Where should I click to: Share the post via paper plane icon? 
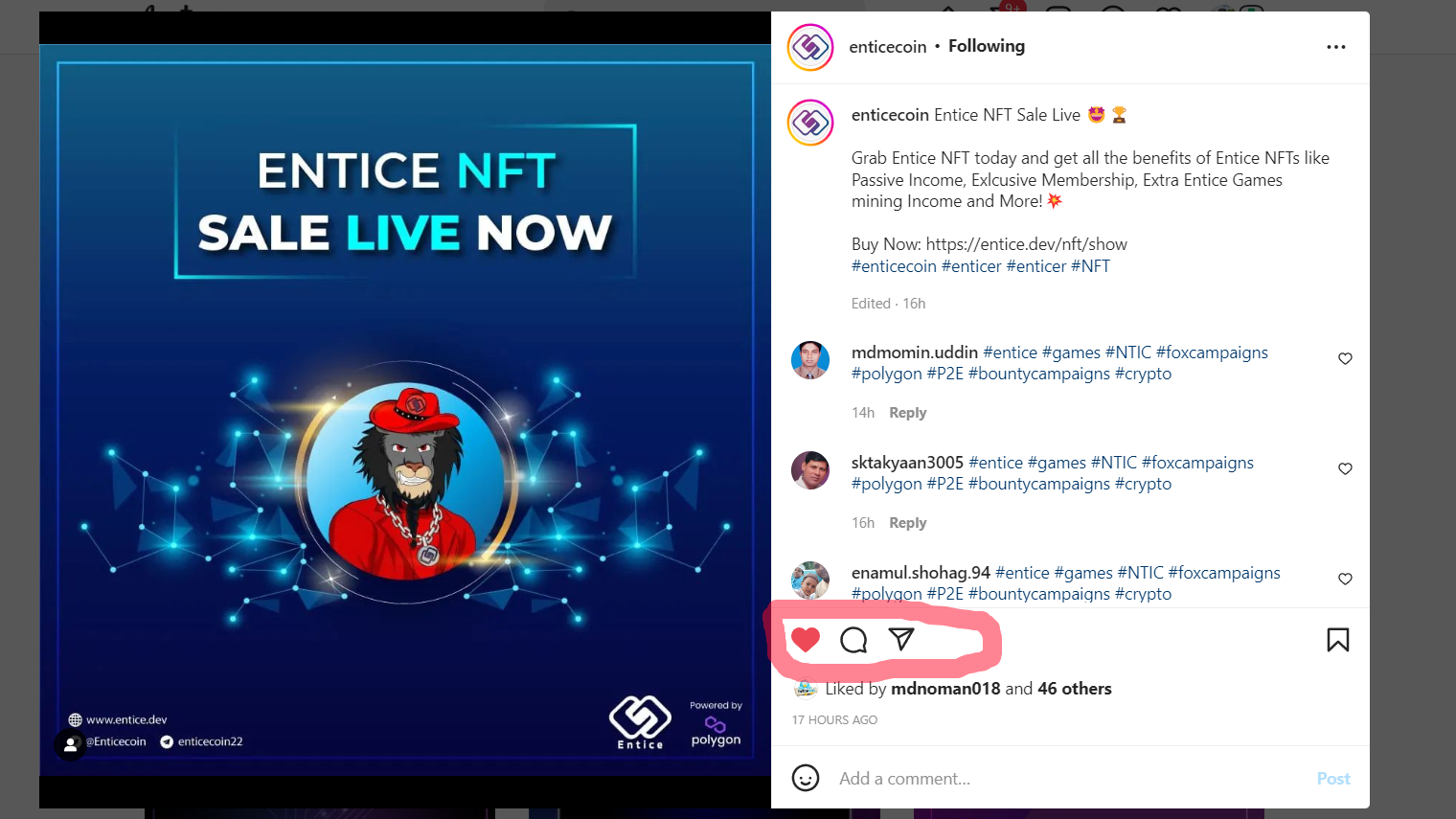(x=901, y=639)
